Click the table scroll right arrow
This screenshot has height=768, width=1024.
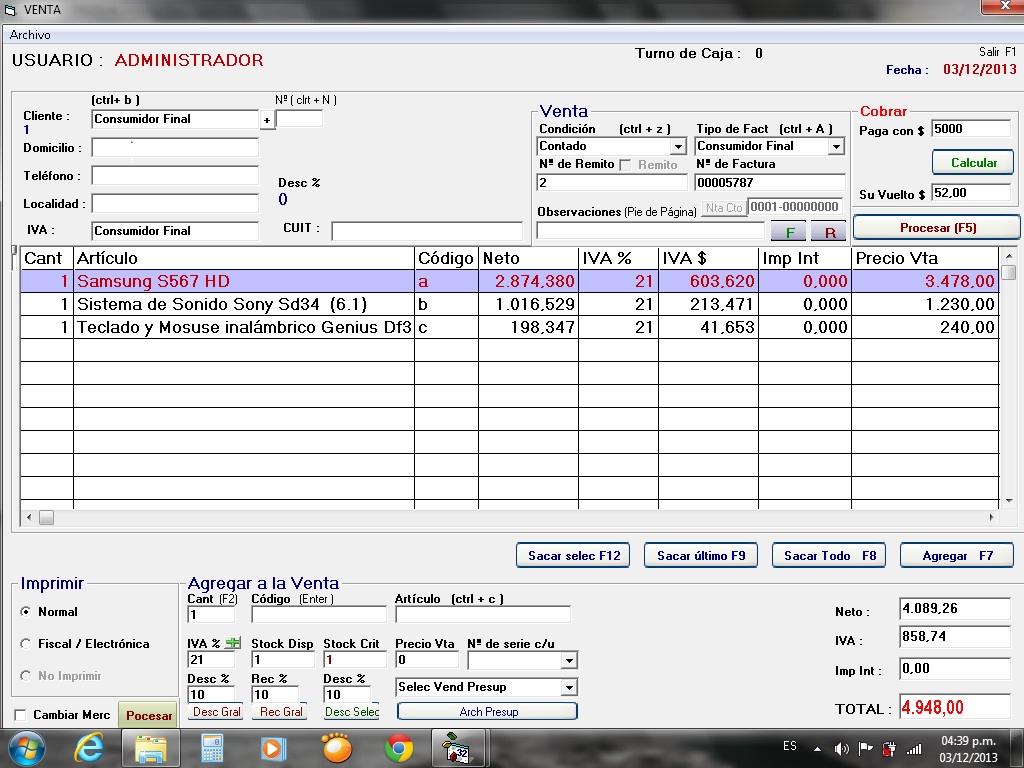coord(991,518)
